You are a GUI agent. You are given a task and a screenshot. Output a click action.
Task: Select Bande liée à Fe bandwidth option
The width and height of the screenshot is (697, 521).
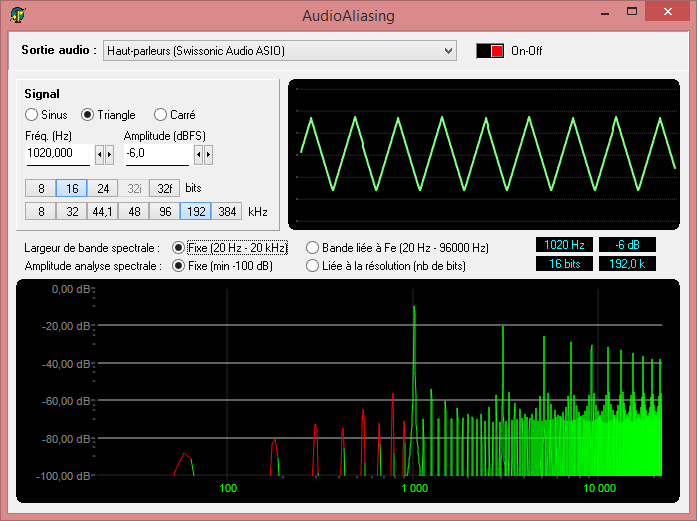pyautogui.click(x=313, y=247)
